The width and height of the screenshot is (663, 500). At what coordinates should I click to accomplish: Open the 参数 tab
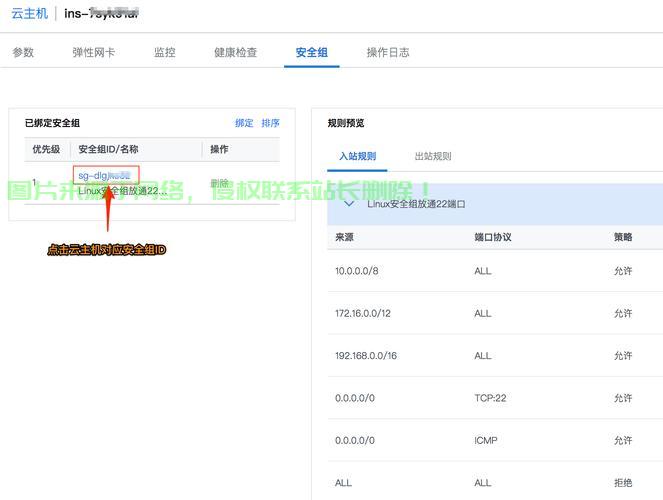[x=23, y=52]
